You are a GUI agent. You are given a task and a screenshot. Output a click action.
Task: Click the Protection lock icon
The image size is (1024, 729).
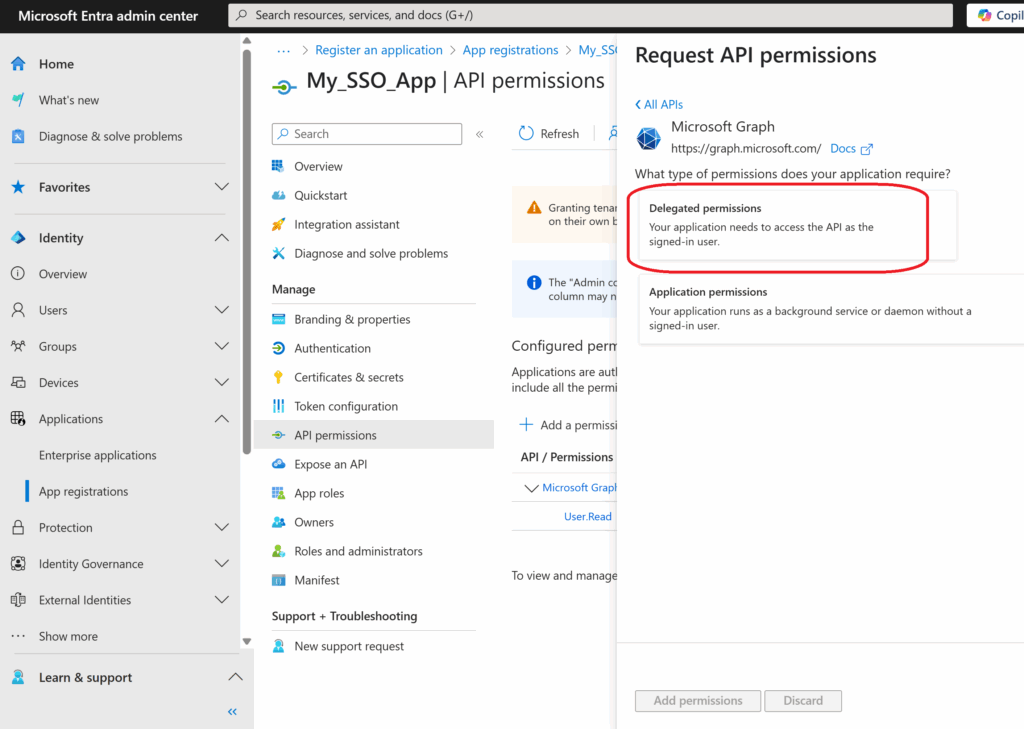18,527
